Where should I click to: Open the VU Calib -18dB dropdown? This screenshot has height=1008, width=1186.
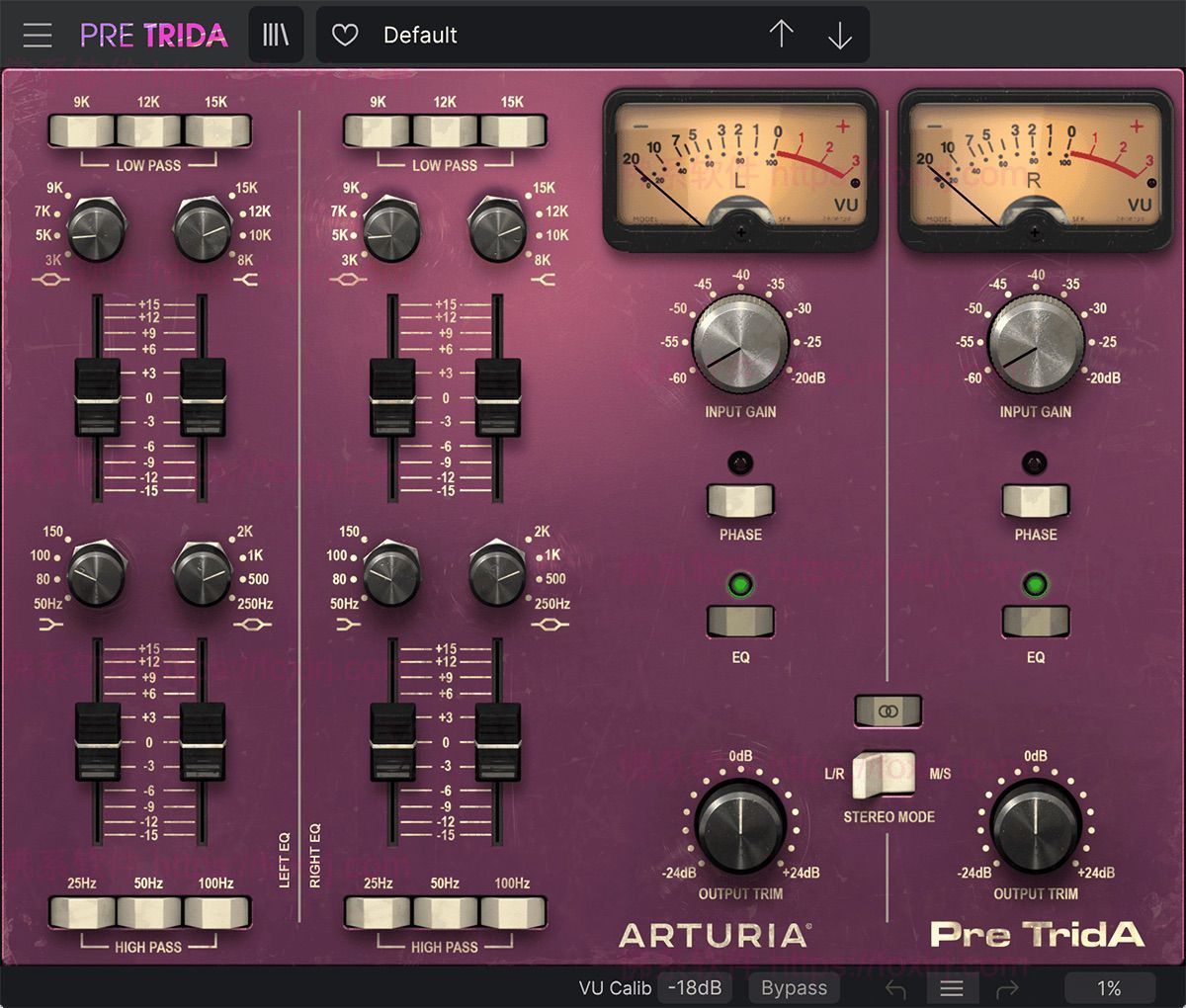coord(695,988)
